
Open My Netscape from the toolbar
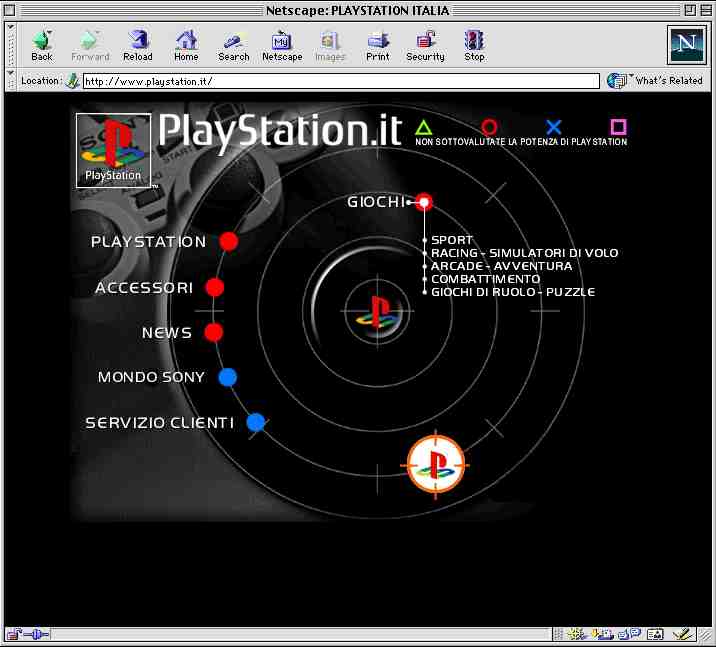click(282, 46)
